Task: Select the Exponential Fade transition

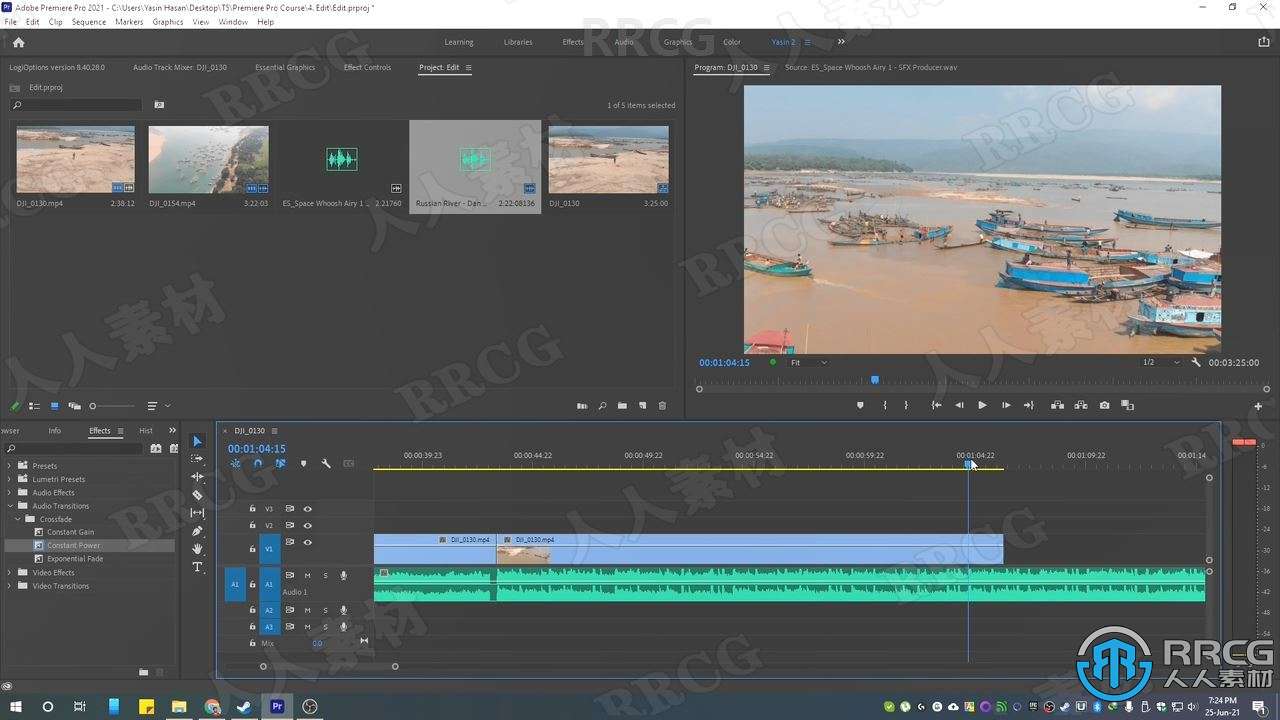Action: click(75, 559)
